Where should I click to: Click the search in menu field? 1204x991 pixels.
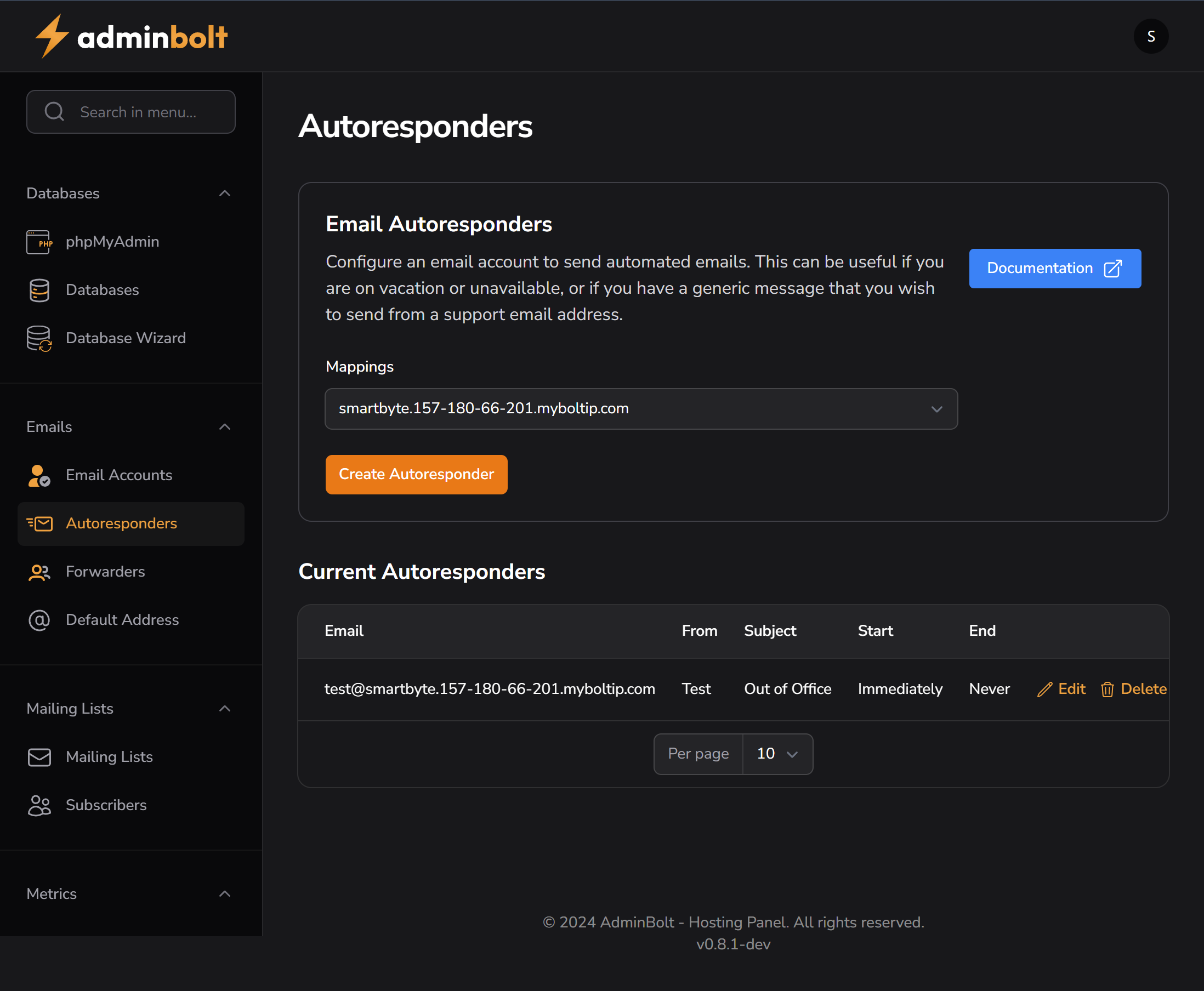point(130,112)
